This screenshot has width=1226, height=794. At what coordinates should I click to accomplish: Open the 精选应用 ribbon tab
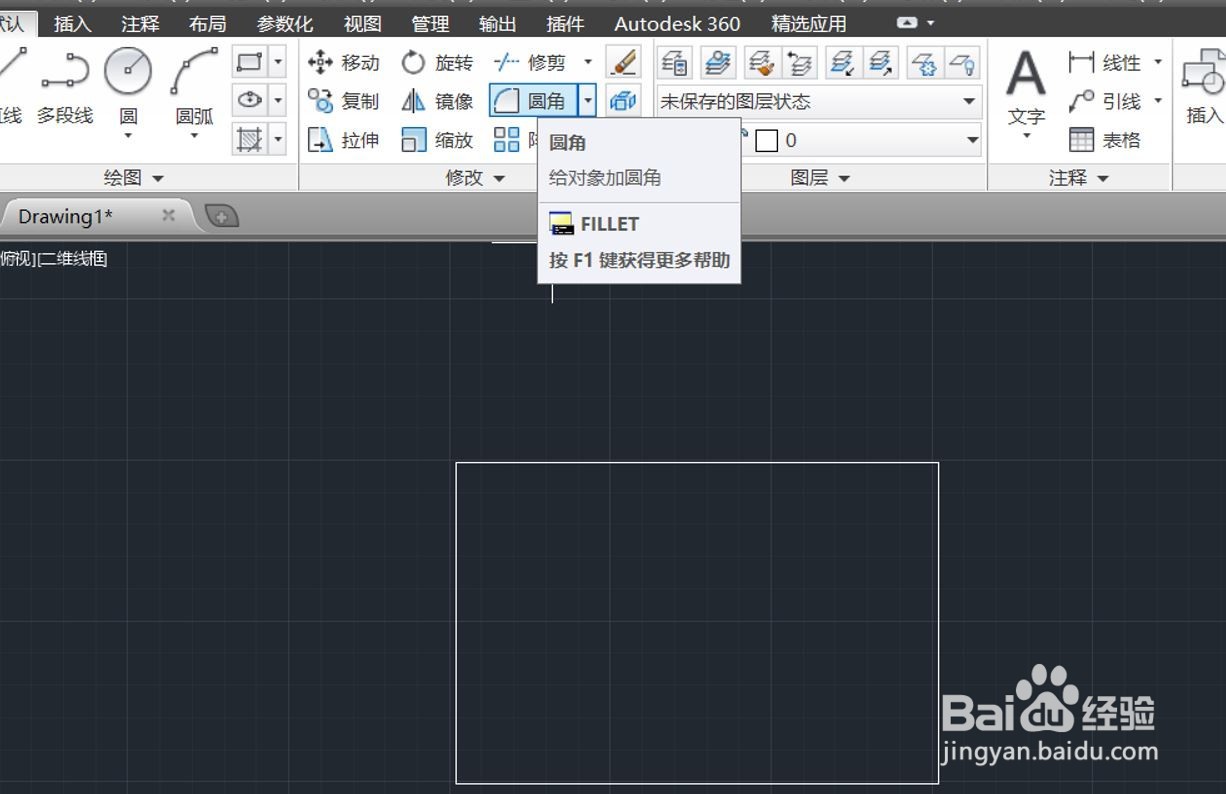(x=809, y=23)
